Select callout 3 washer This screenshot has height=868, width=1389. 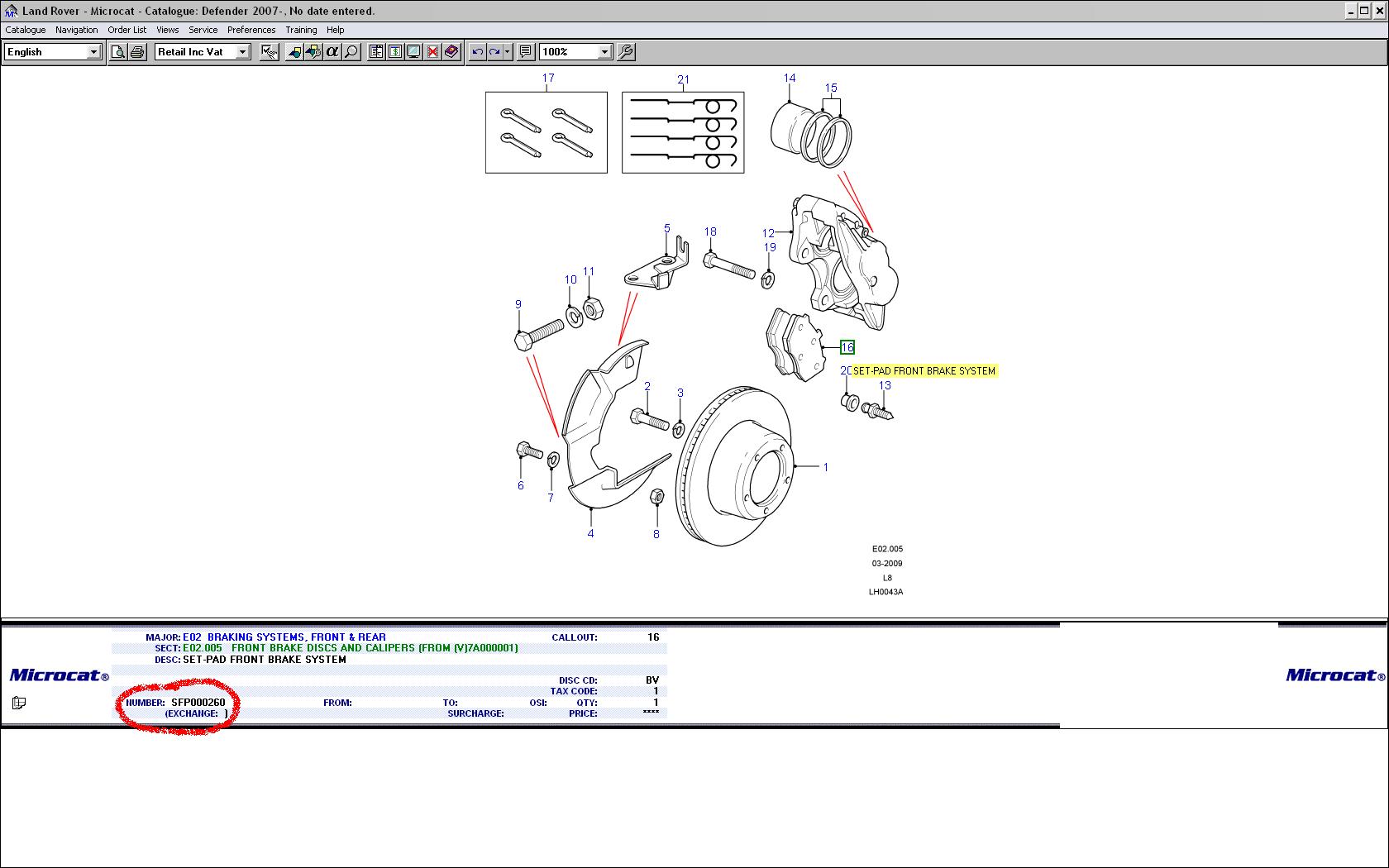coord(680,393)
